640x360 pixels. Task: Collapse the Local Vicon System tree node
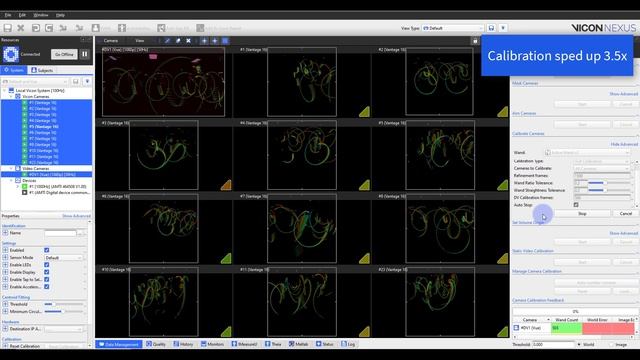(5, 91)
